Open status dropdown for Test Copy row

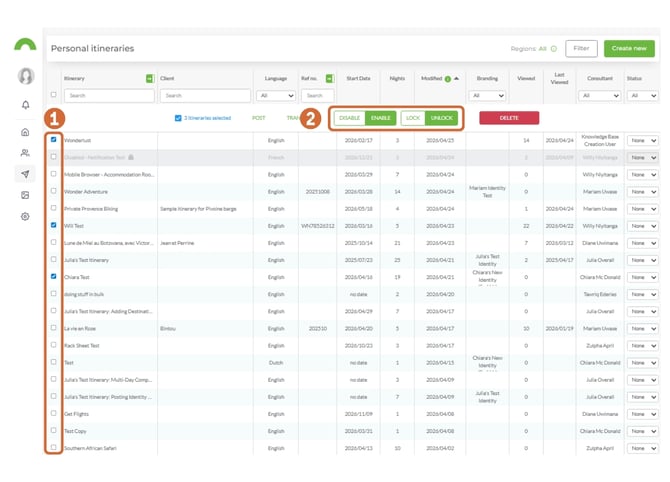tap(642, 431)
